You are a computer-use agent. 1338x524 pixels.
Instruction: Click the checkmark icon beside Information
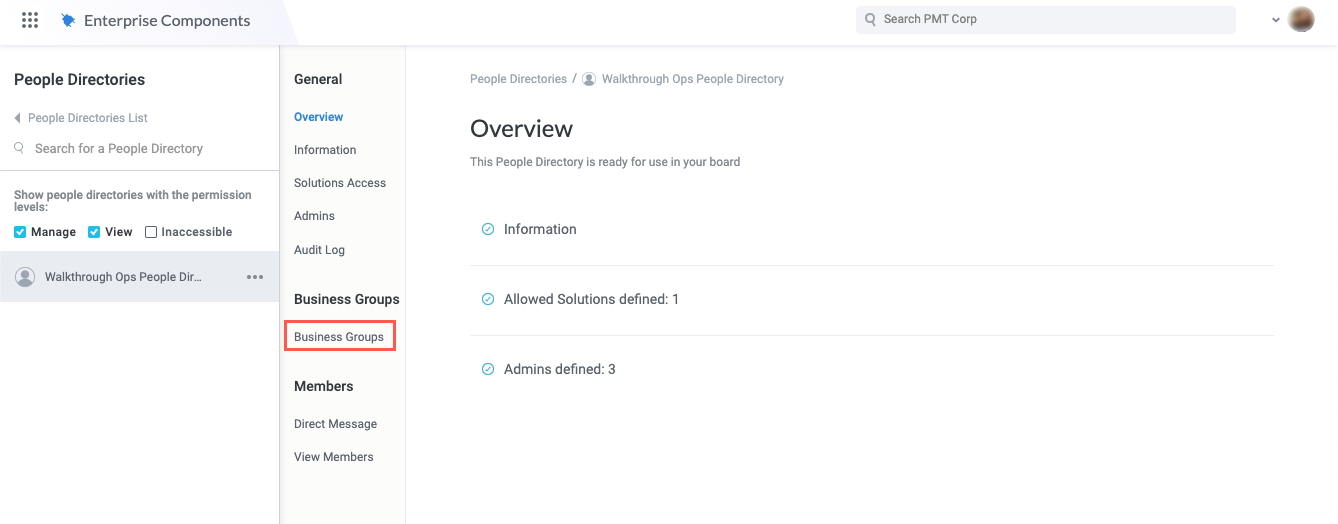488,229
